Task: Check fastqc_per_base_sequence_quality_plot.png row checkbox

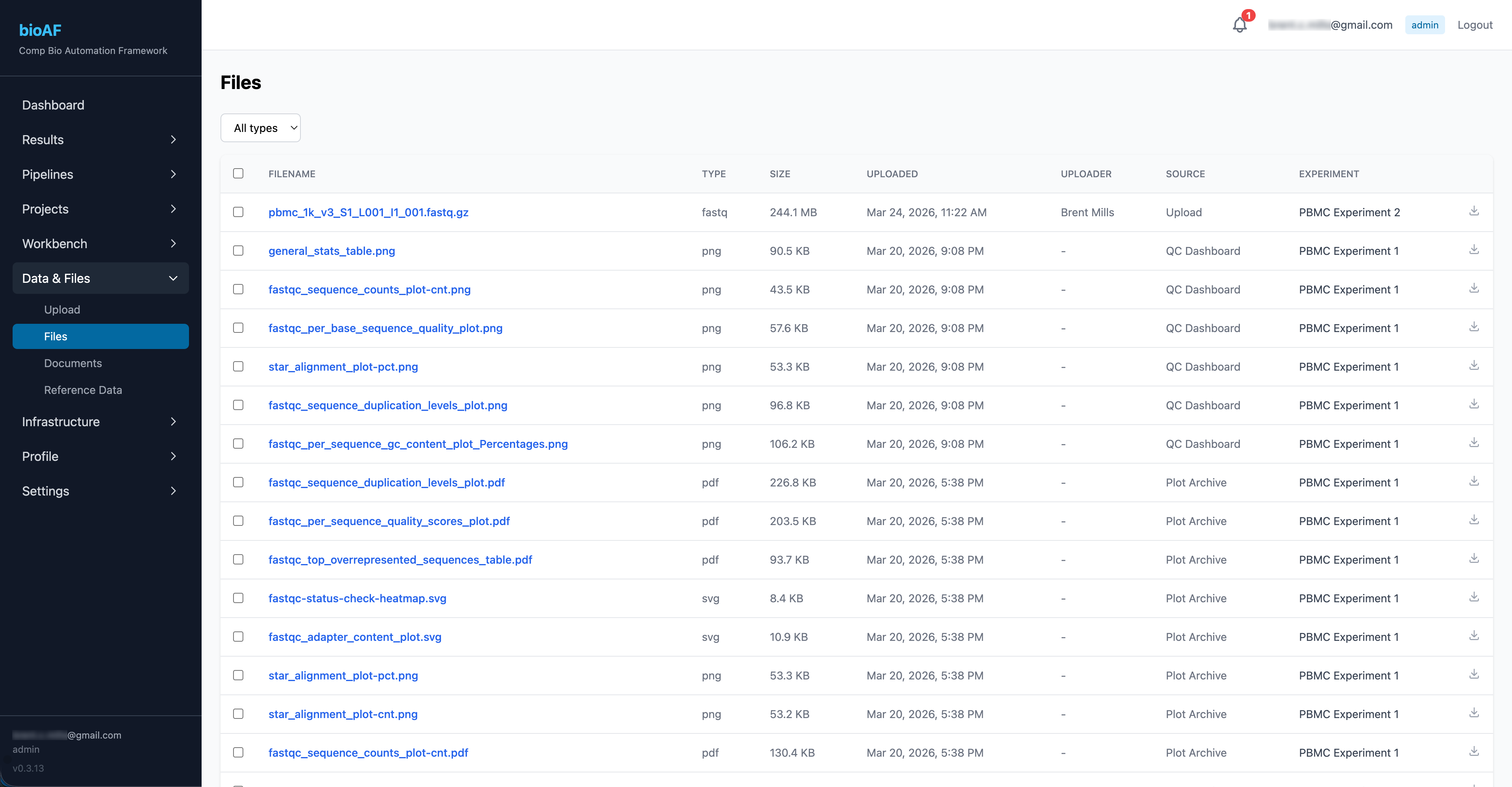Action: click(x=238, y=328)
